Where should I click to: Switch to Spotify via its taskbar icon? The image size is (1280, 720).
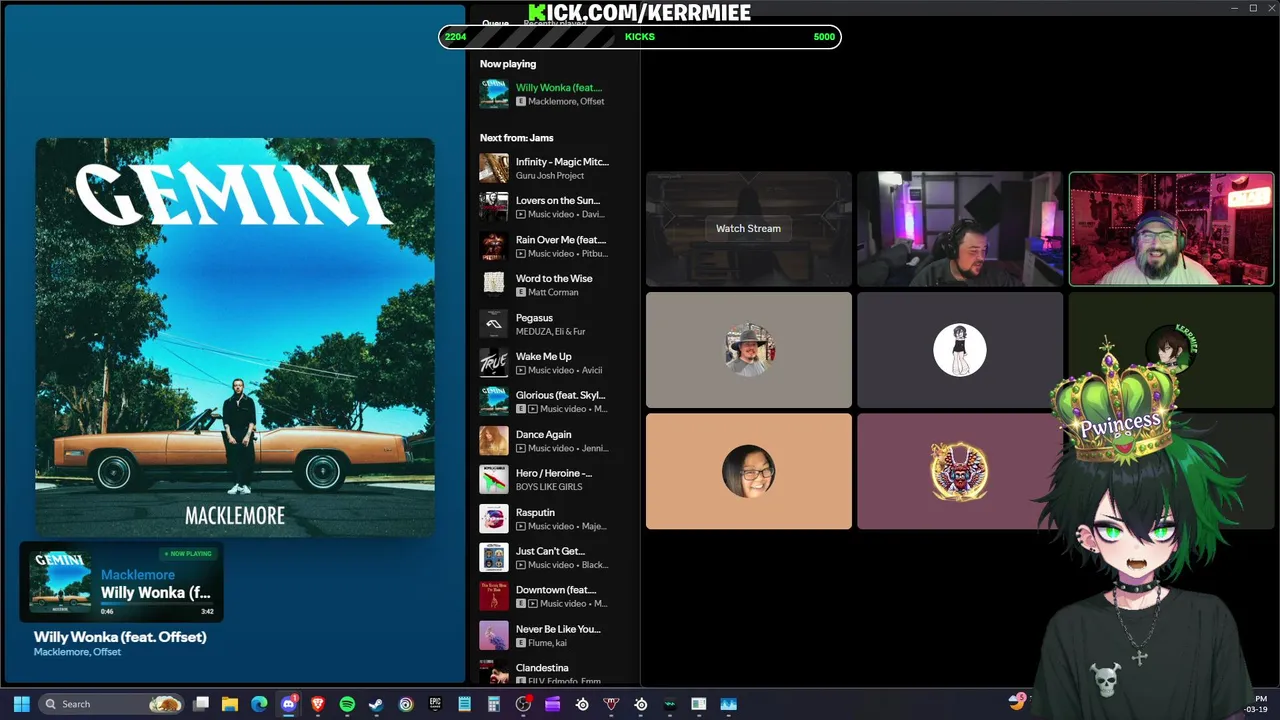(347, 704)
